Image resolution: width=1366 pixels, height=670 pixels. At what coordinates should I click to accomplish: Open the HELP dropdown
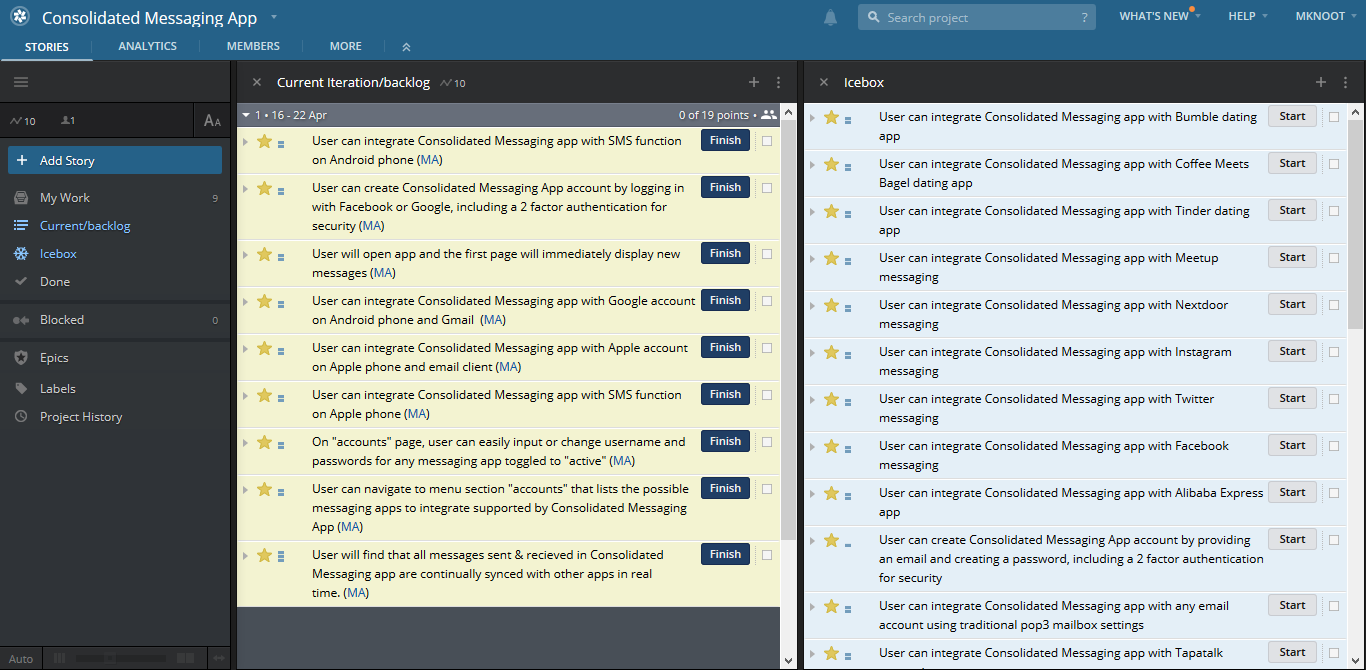point(1241,16)
